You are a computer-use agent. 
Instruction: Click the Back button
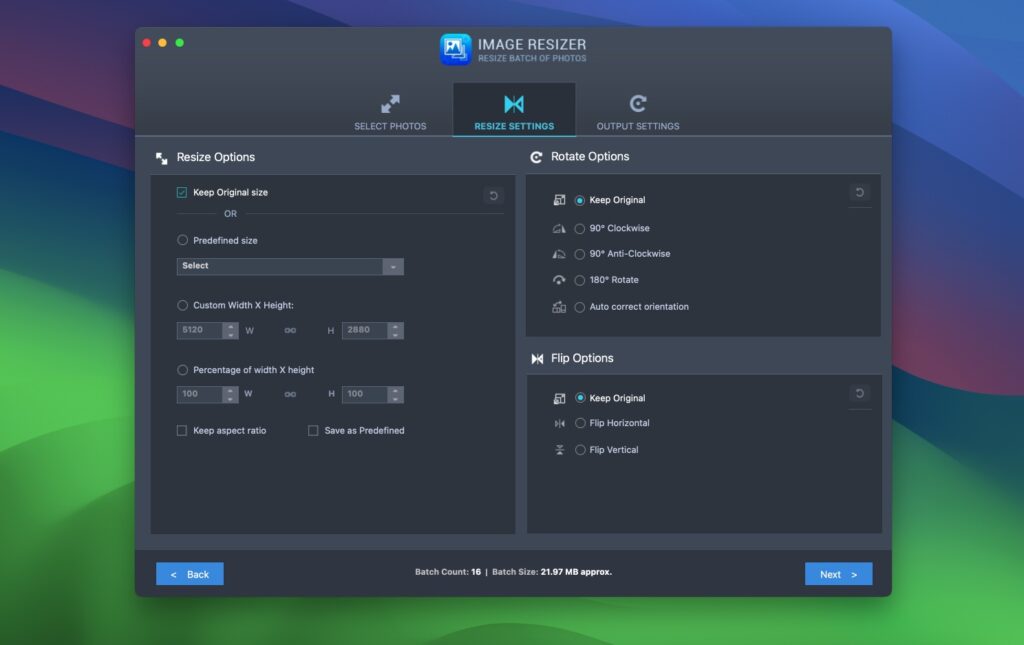(x=189, y=573)
